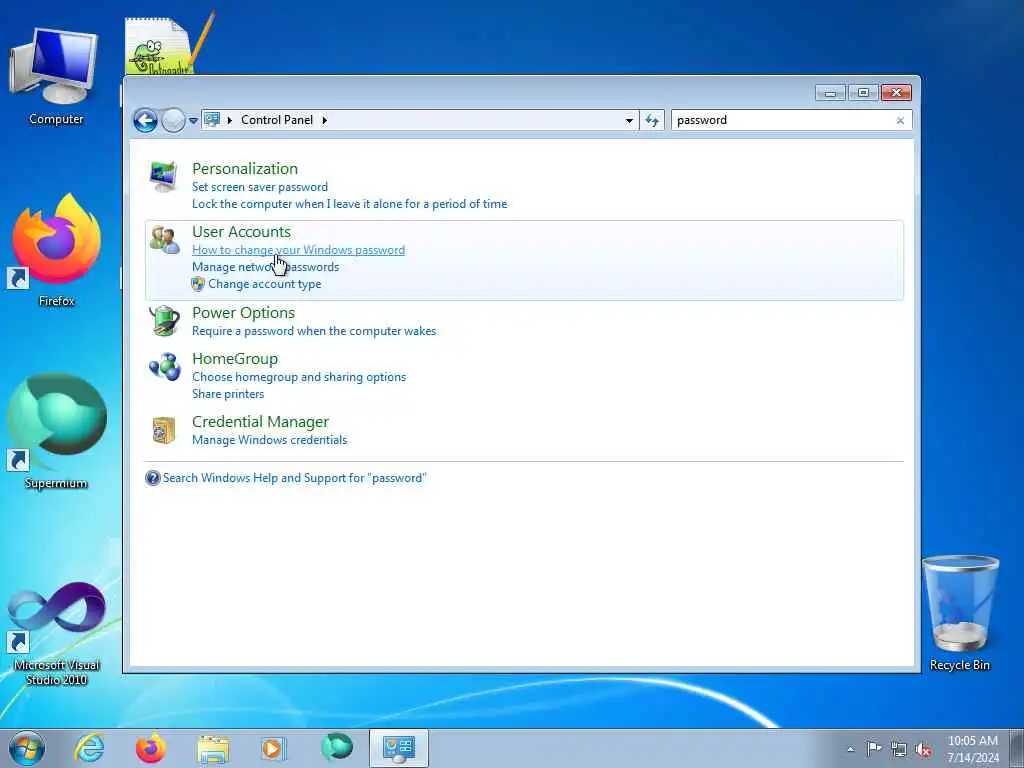This screenshot has width=1024, height=768.
Task: Show hidden tray icons arrow
Action: click(850, 749)
